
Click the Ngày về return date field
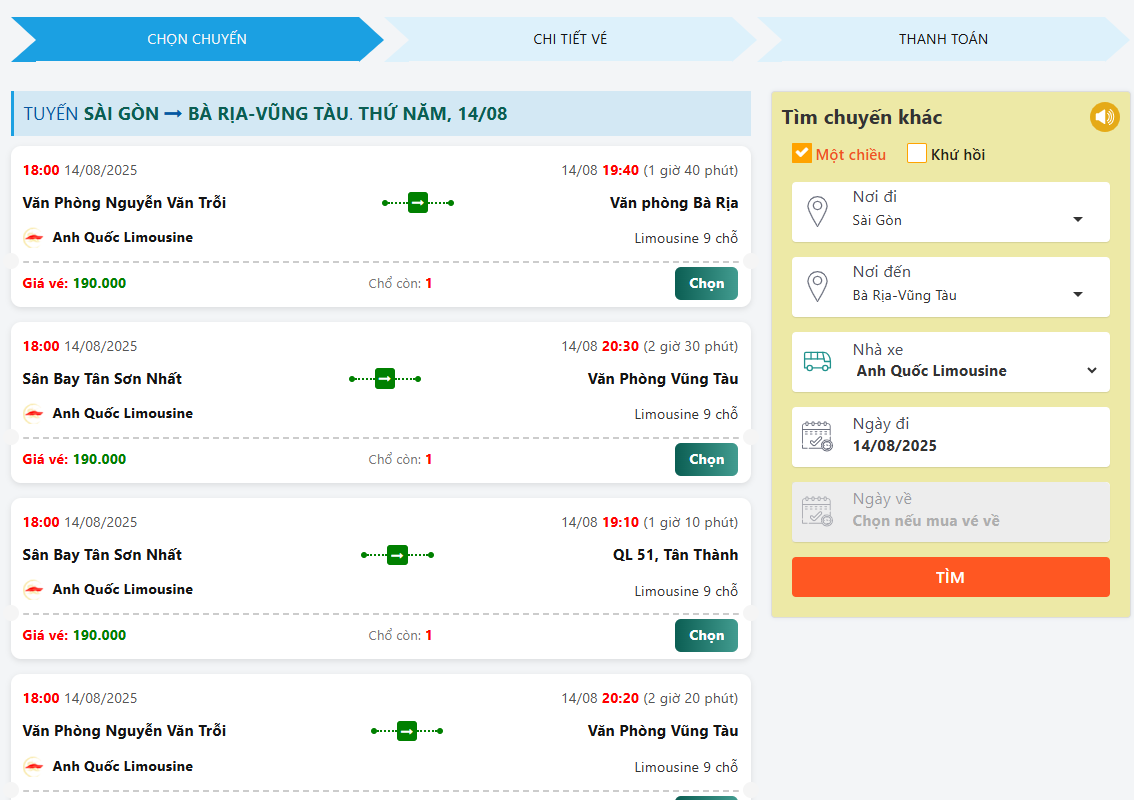point(950,512)
